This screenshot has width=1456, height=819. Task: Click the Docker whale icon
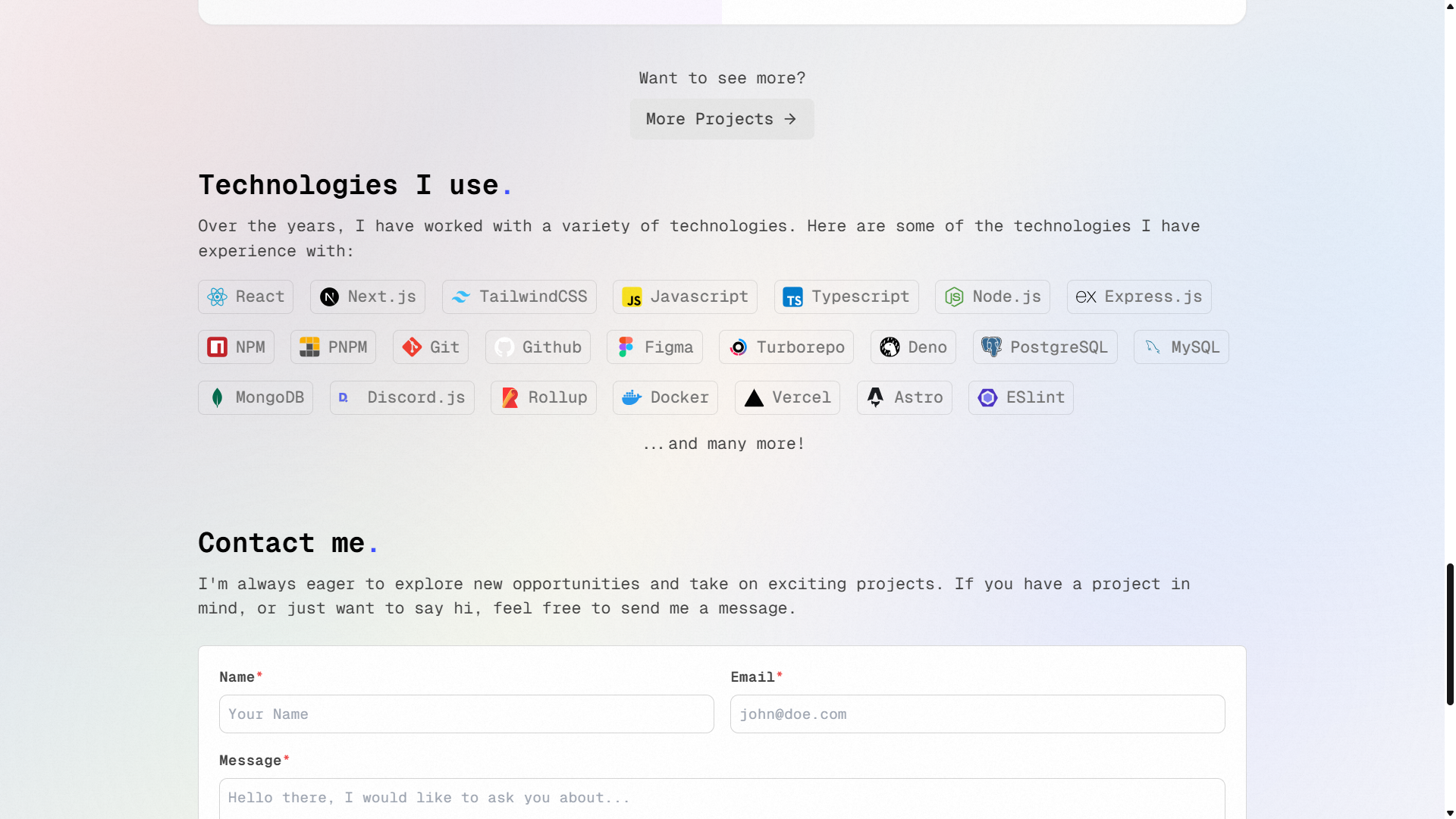(632, 397)
